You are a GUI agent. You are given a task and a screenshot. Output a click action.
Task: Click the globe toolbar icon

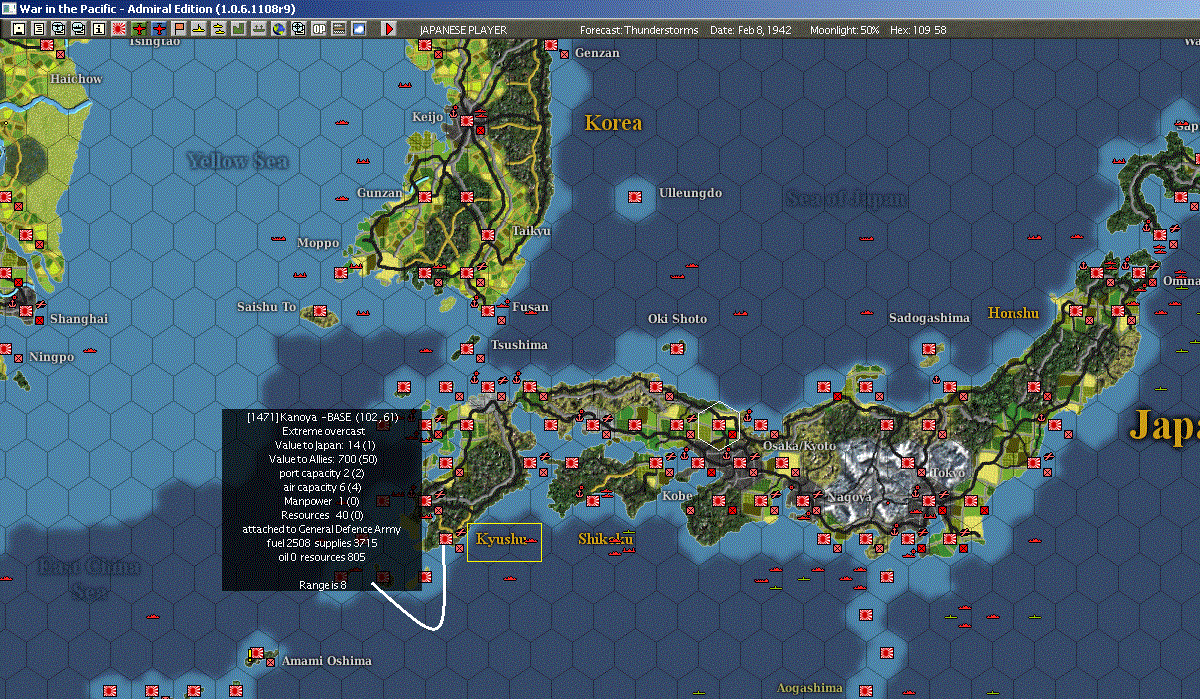278,29
